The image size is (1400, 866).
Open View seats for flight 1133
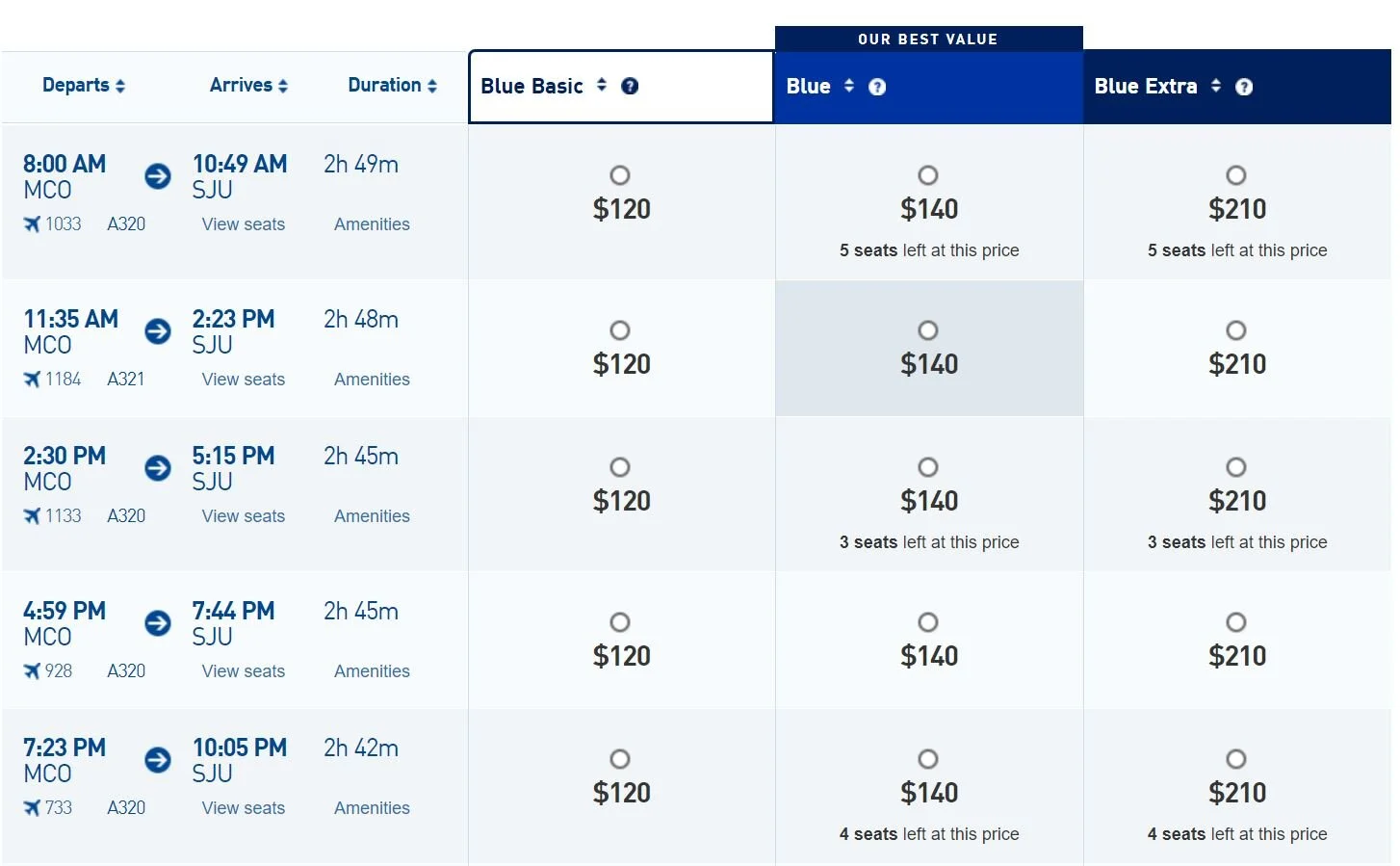click(244, 516)
